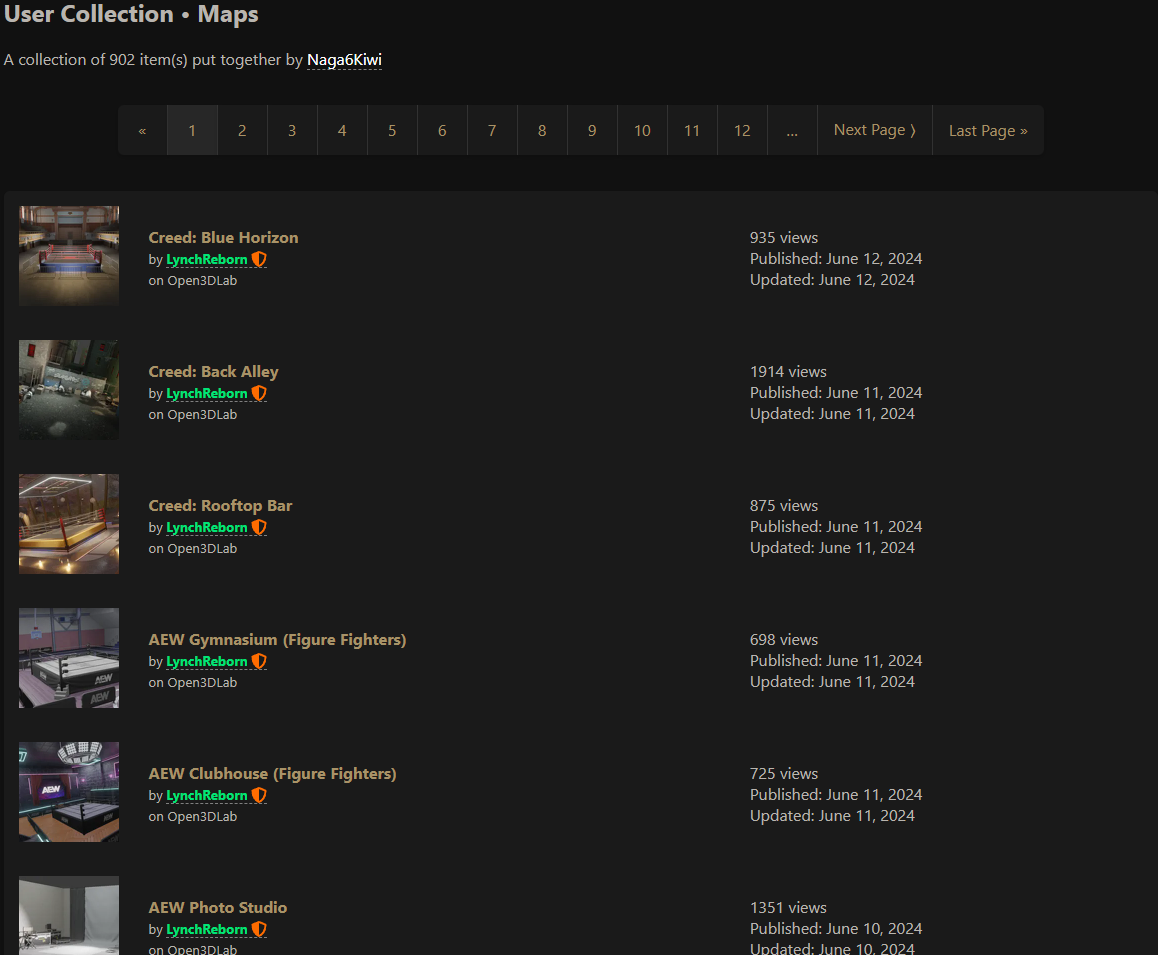Click the '935 views' text
This screenshot has width=1158, height=955.
coord(784,238)
